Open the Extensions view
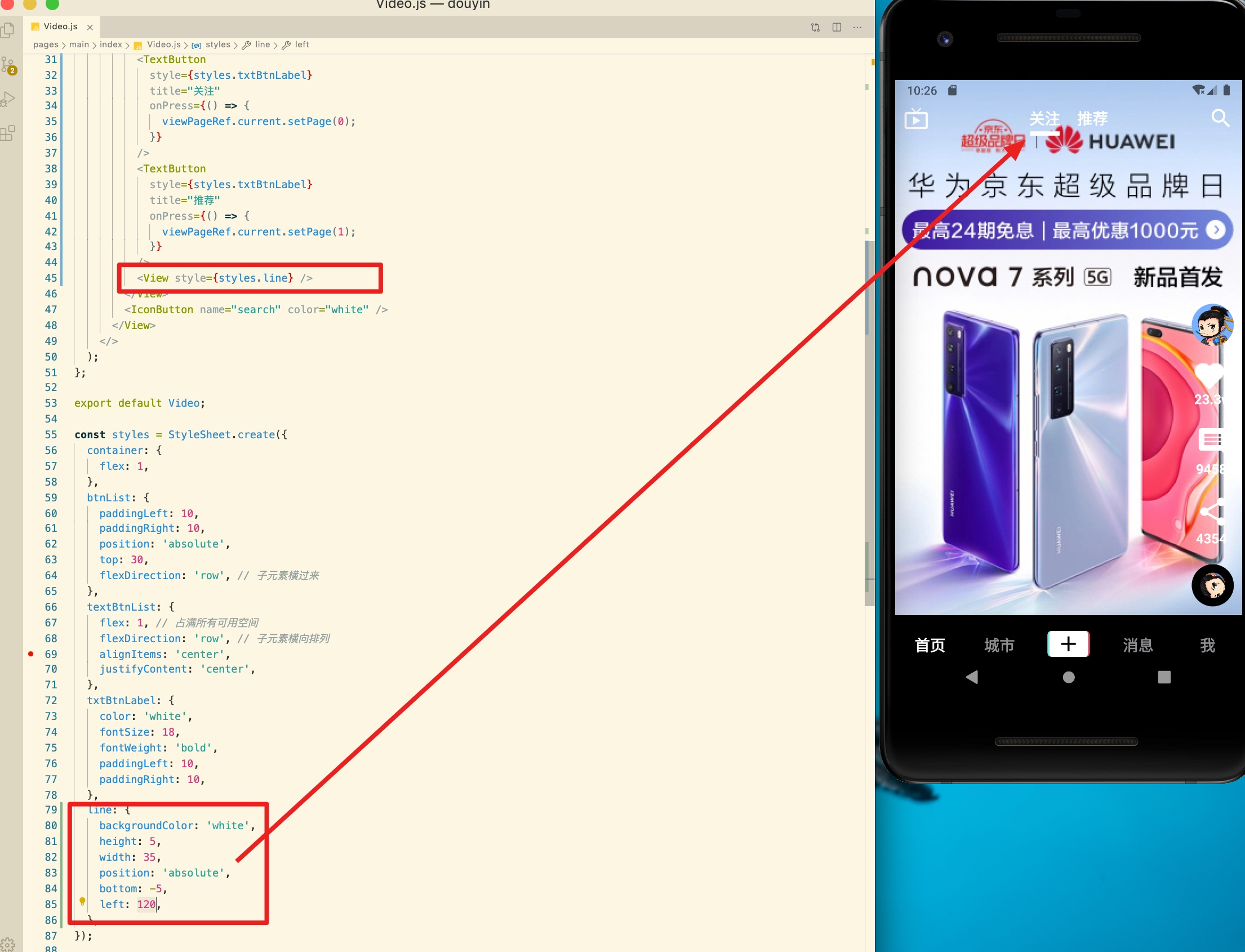Image resolution: width=1245 pixels, height=952 pixels. (x=7, y=133)
